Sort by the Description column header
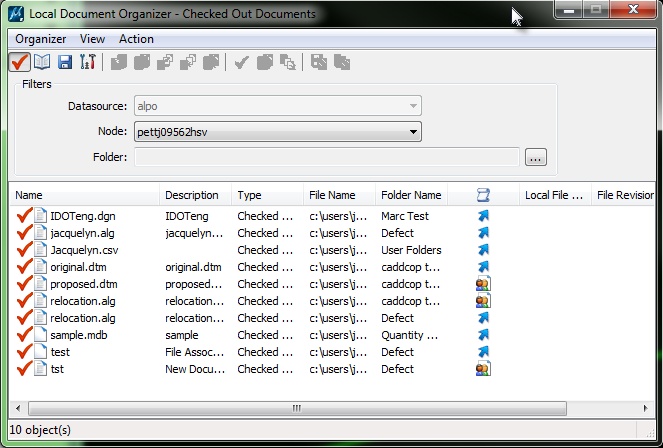This screenshot has width=663, height=448. [195, 195]
